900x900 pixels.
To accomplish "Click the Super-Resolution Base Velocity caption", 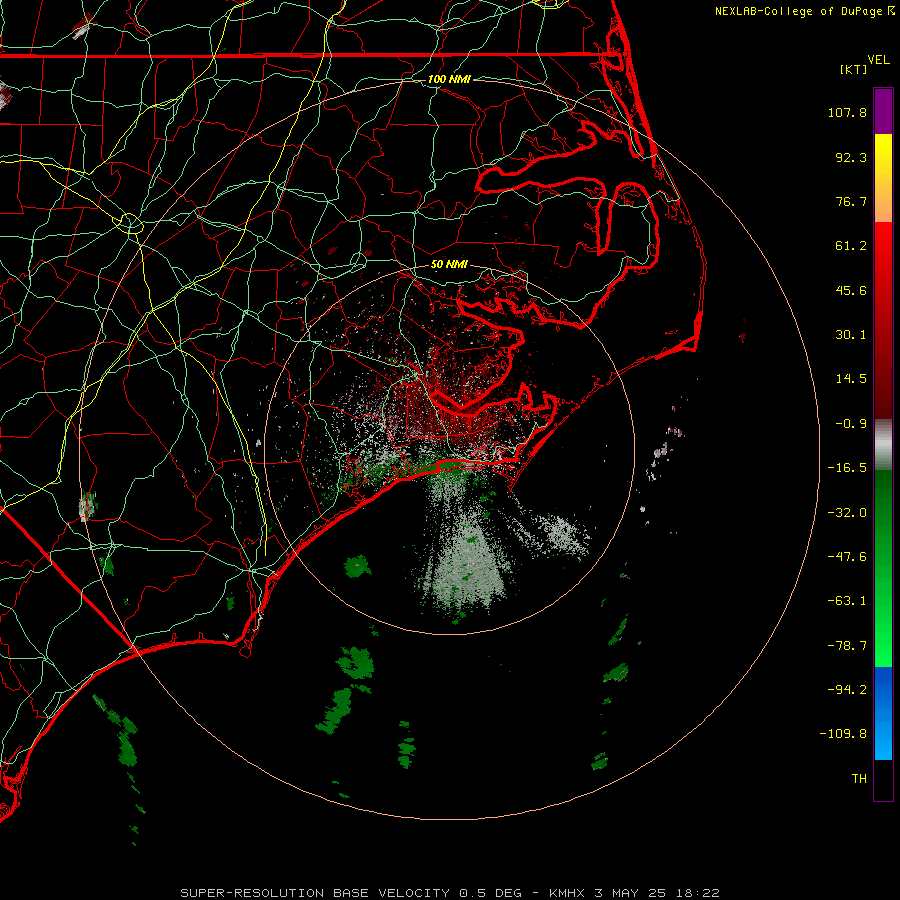I will tap(450, 893).
